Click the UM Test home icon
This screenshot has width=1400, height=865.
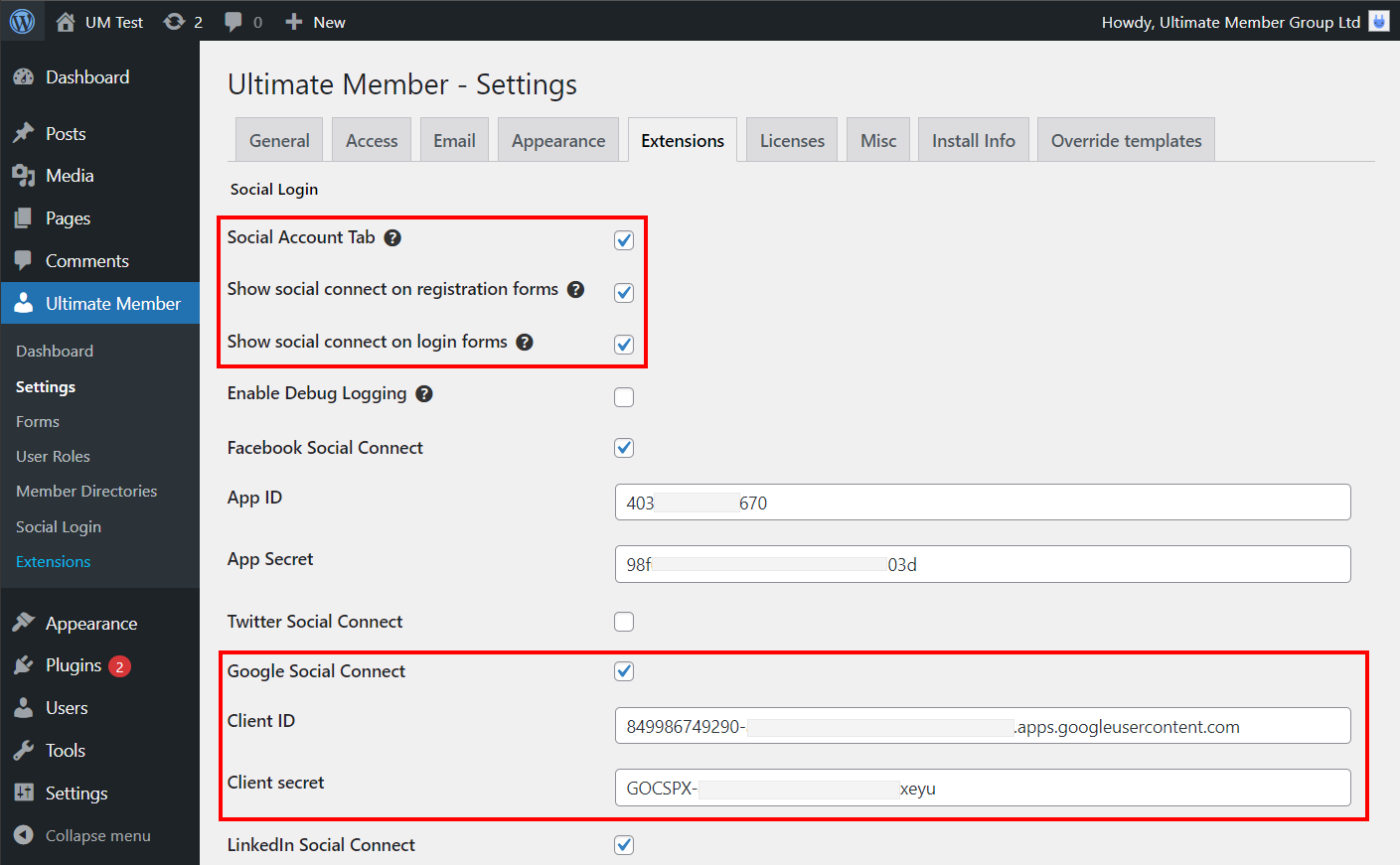[x=67, y=20]
